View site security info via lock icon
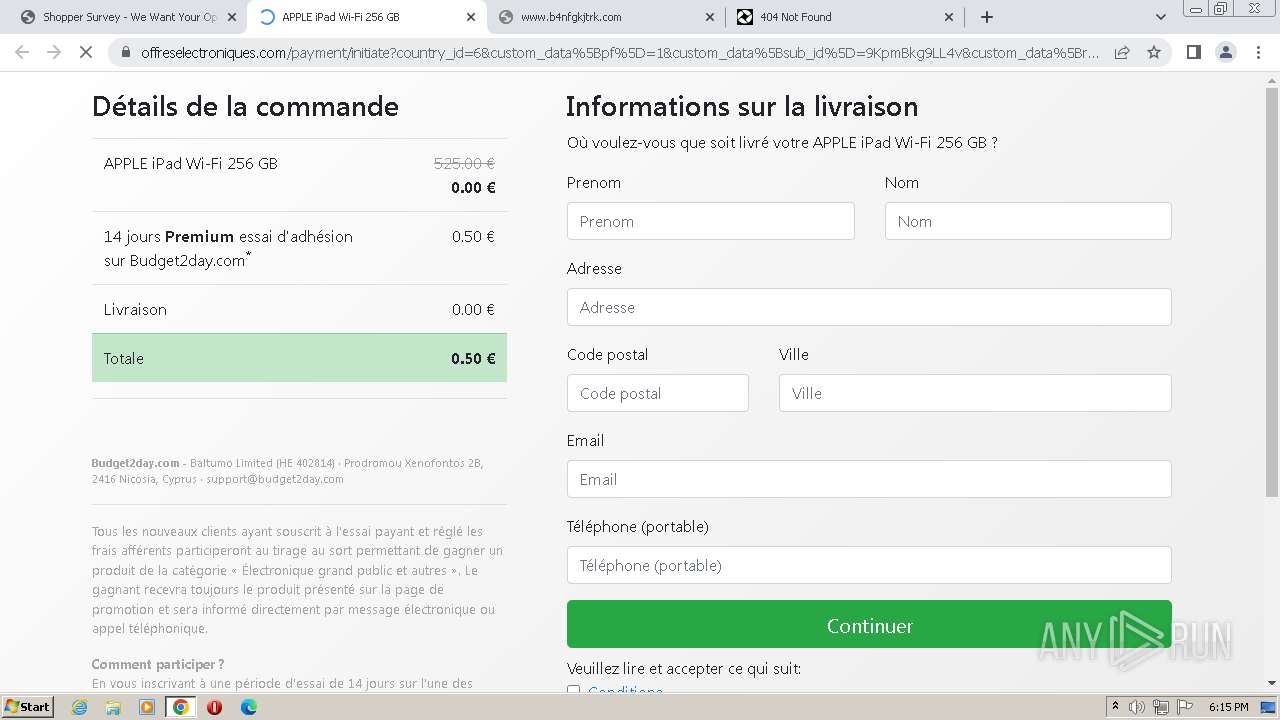The image size is (1280, 720). 125,52
